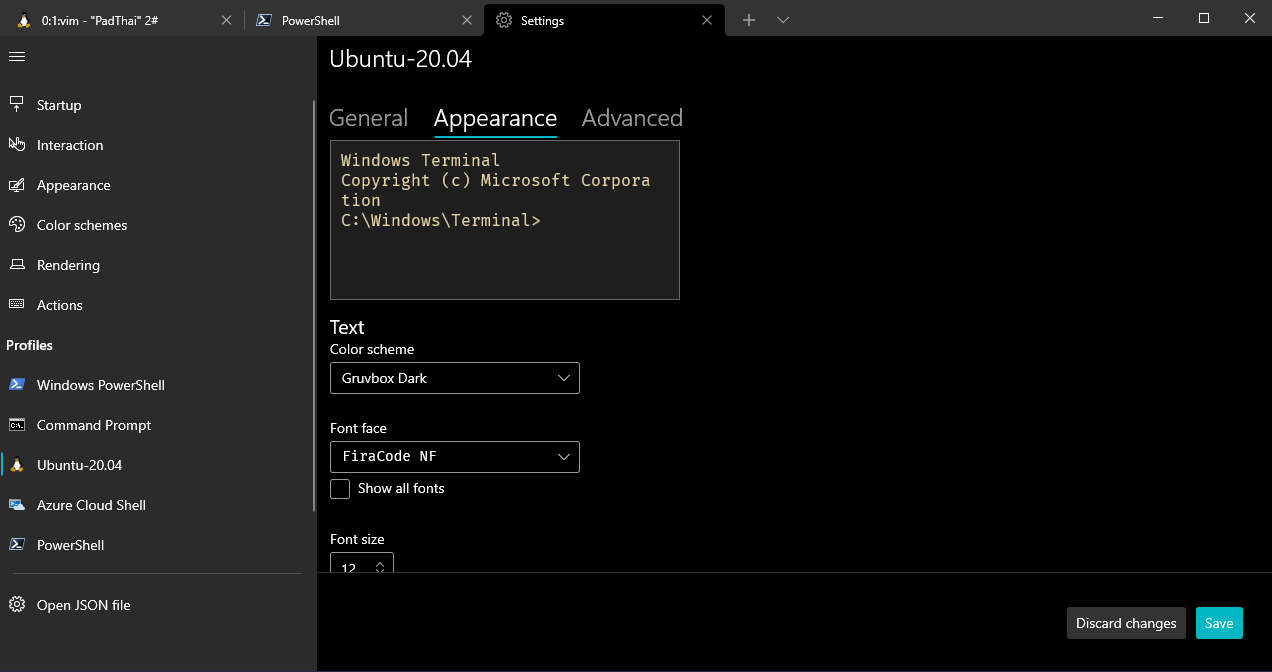The width and height of the screenshot is (1272, 672).
Task: Switch to the Advanced tab
Action: tap(632, 118)
